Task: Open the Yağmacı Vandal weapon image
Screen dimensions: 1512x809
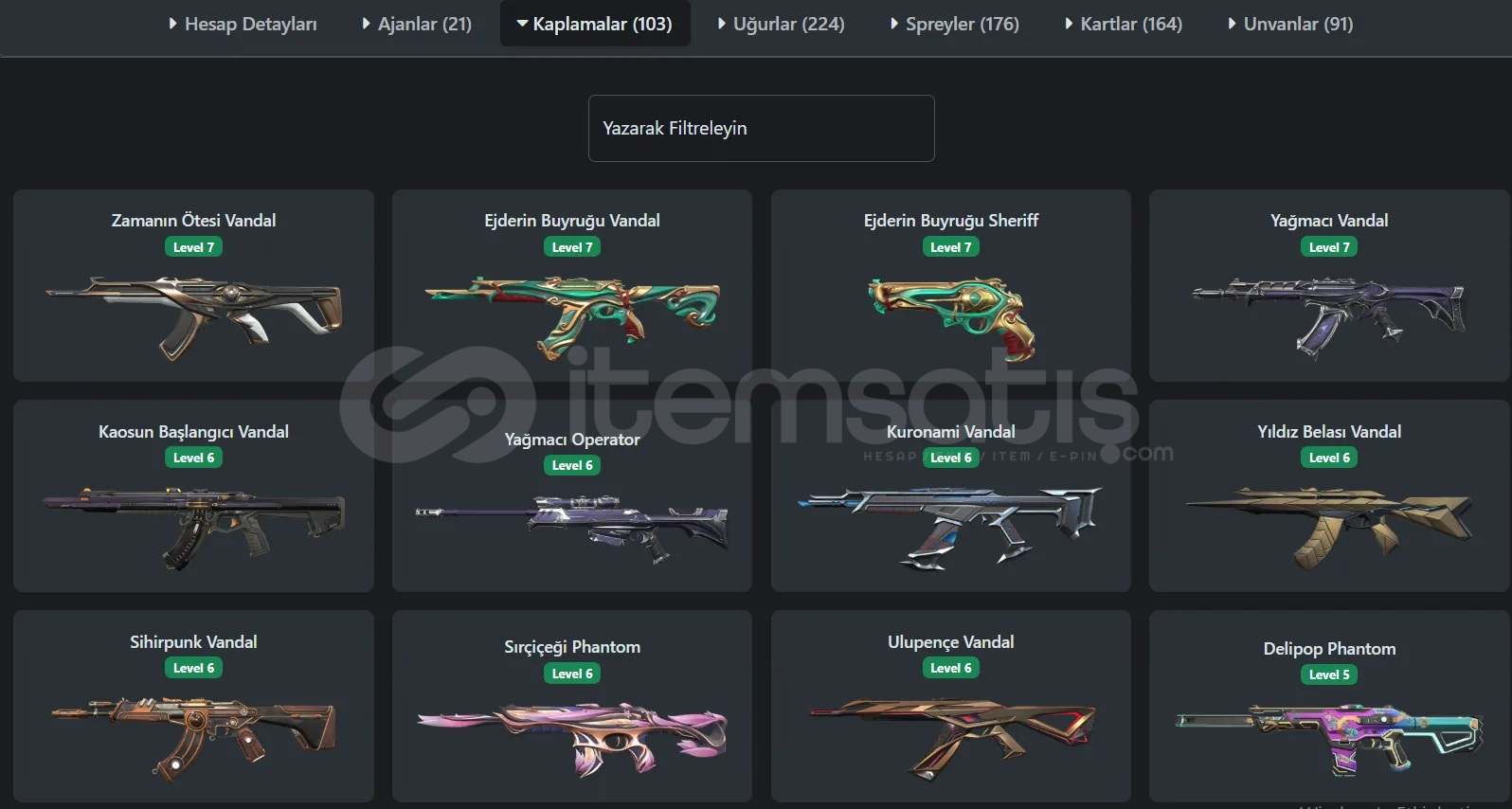Action: (1329, 318)
